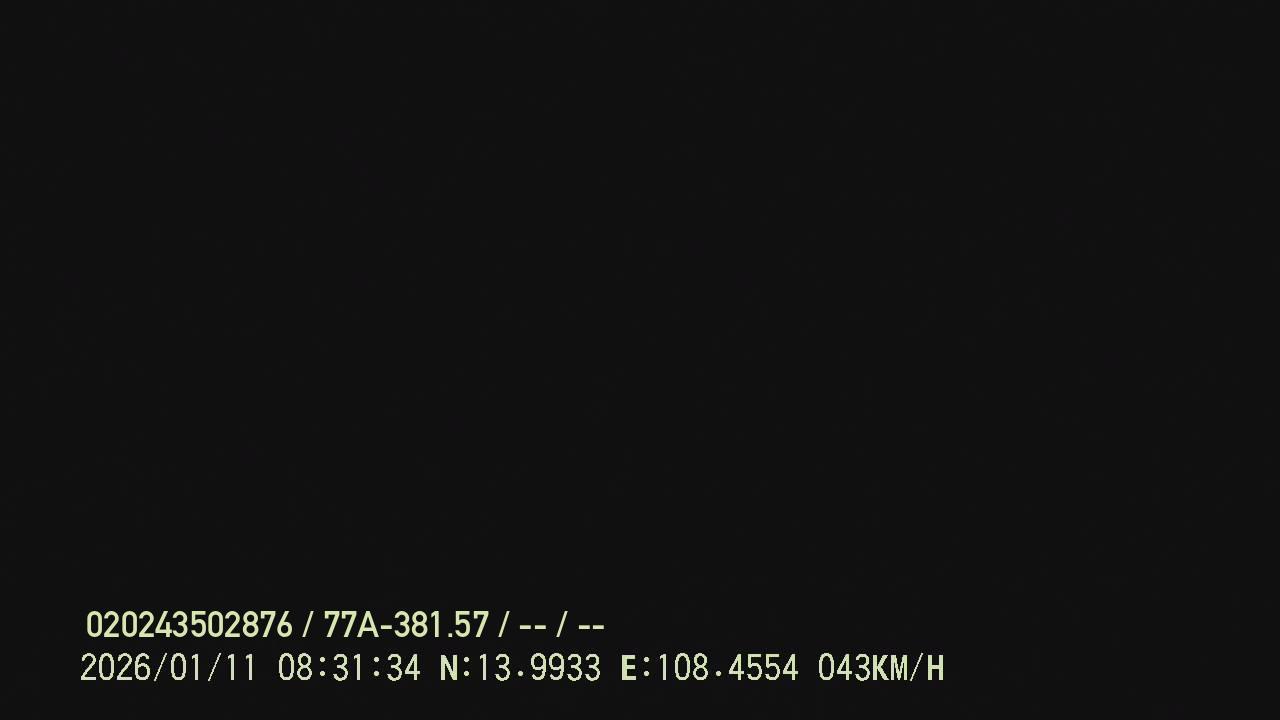Click the slash after the plate number
Image resolution: width=1280 pixels, height=720 pixels.
pos(504,626)
